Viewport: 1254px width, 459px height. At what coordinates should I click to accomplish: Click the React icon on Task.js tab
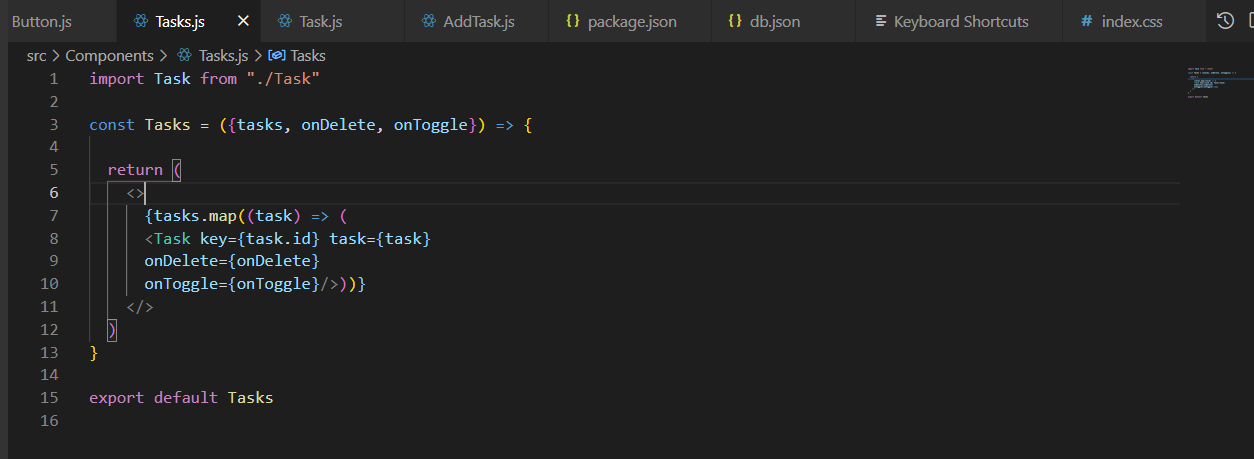(285, 21)
